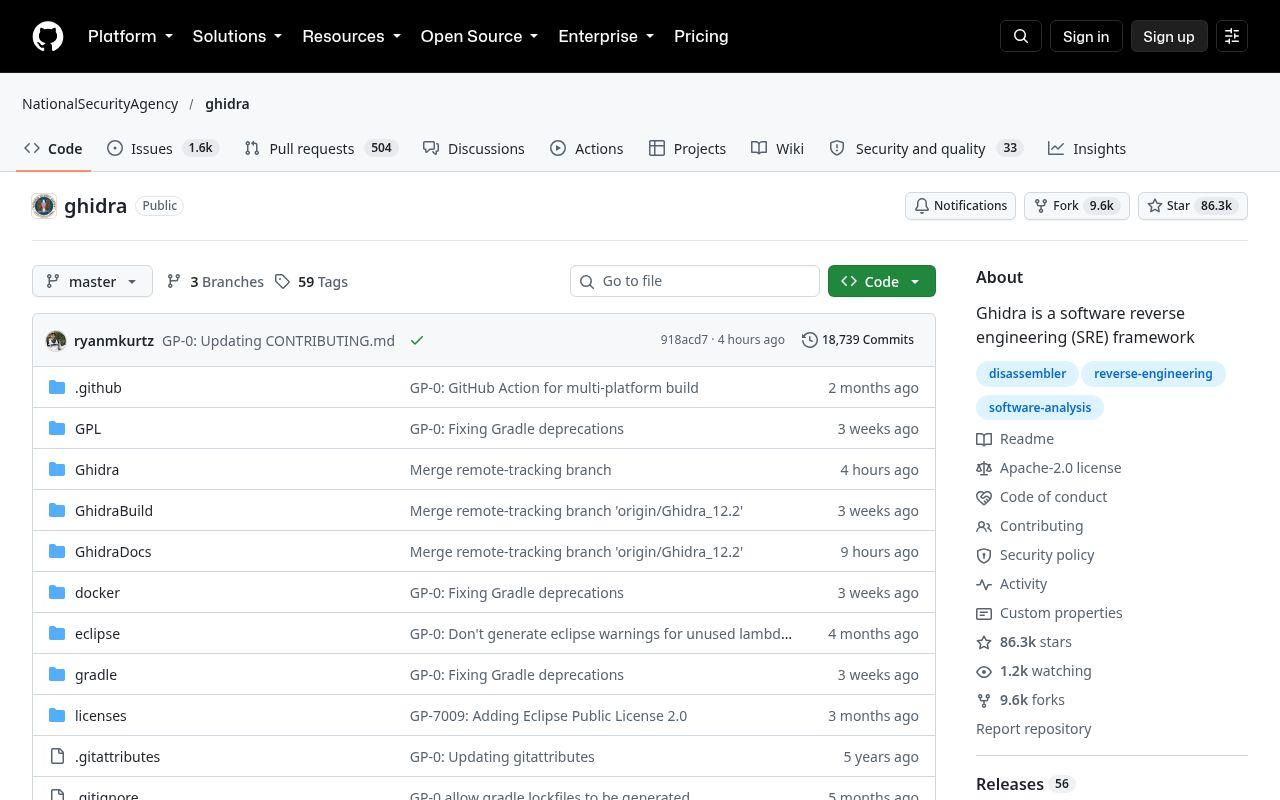Open the licenses folder icon
1280x800 pixels.
pos(57,715)
